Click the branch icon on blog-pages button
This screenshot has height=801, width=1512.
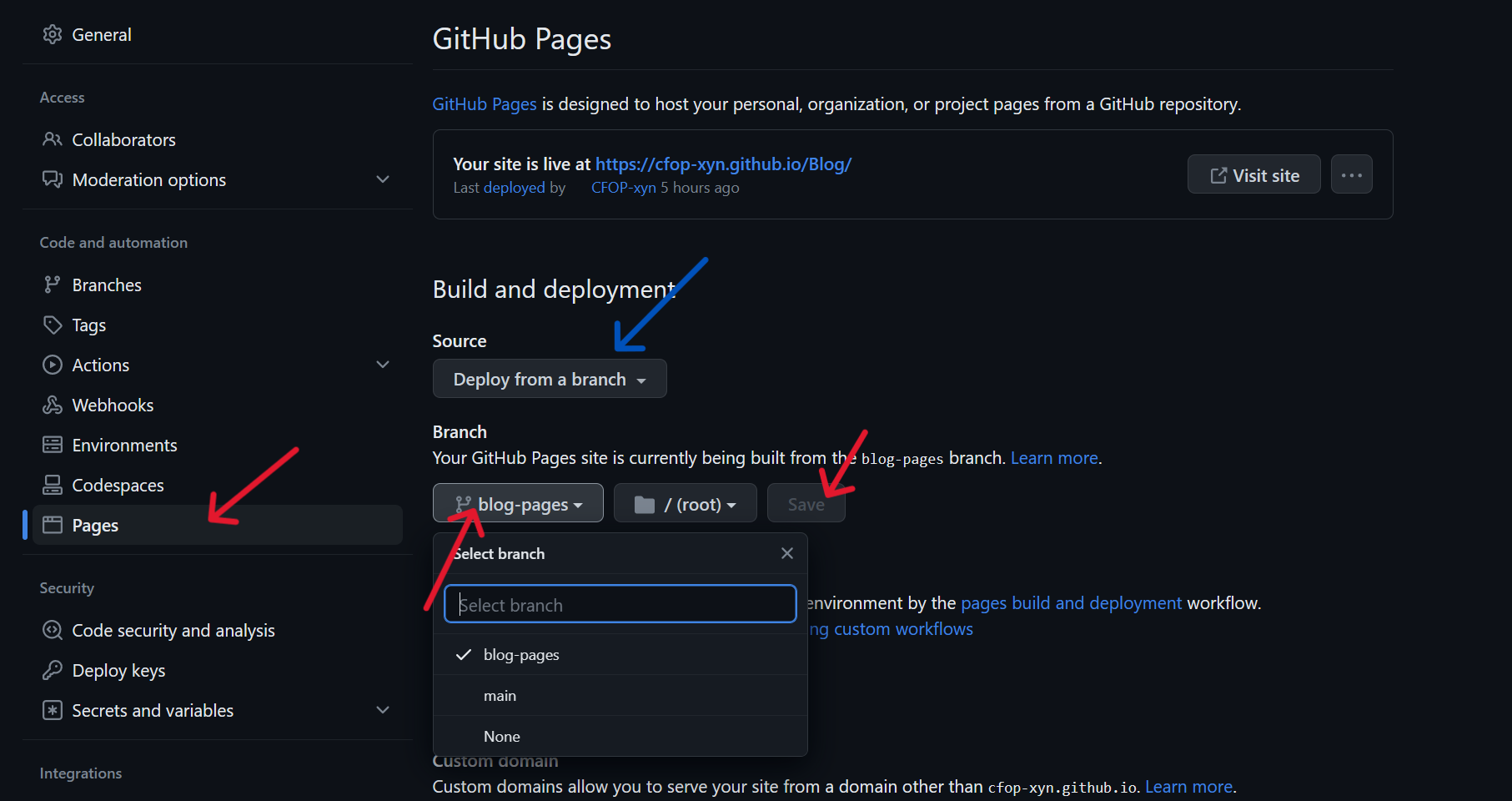464,504
